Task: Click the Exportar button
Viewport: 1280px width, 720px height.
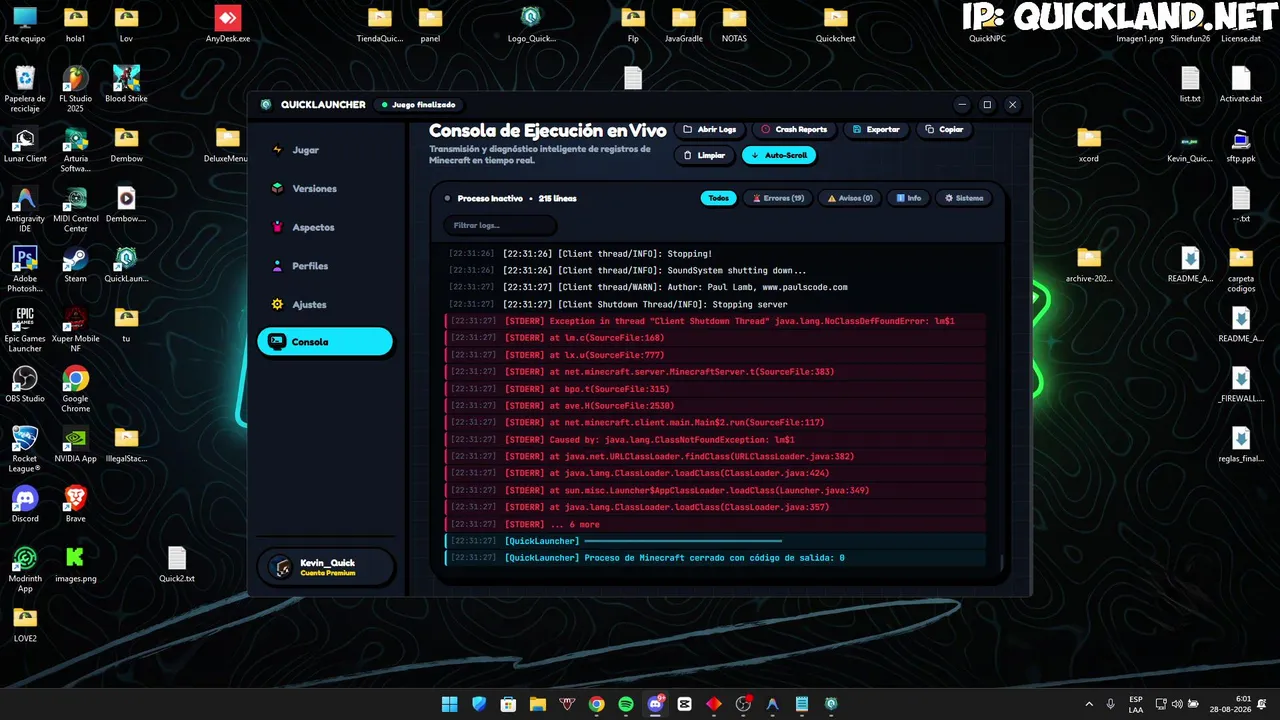Action: click(x=875, y=129)
